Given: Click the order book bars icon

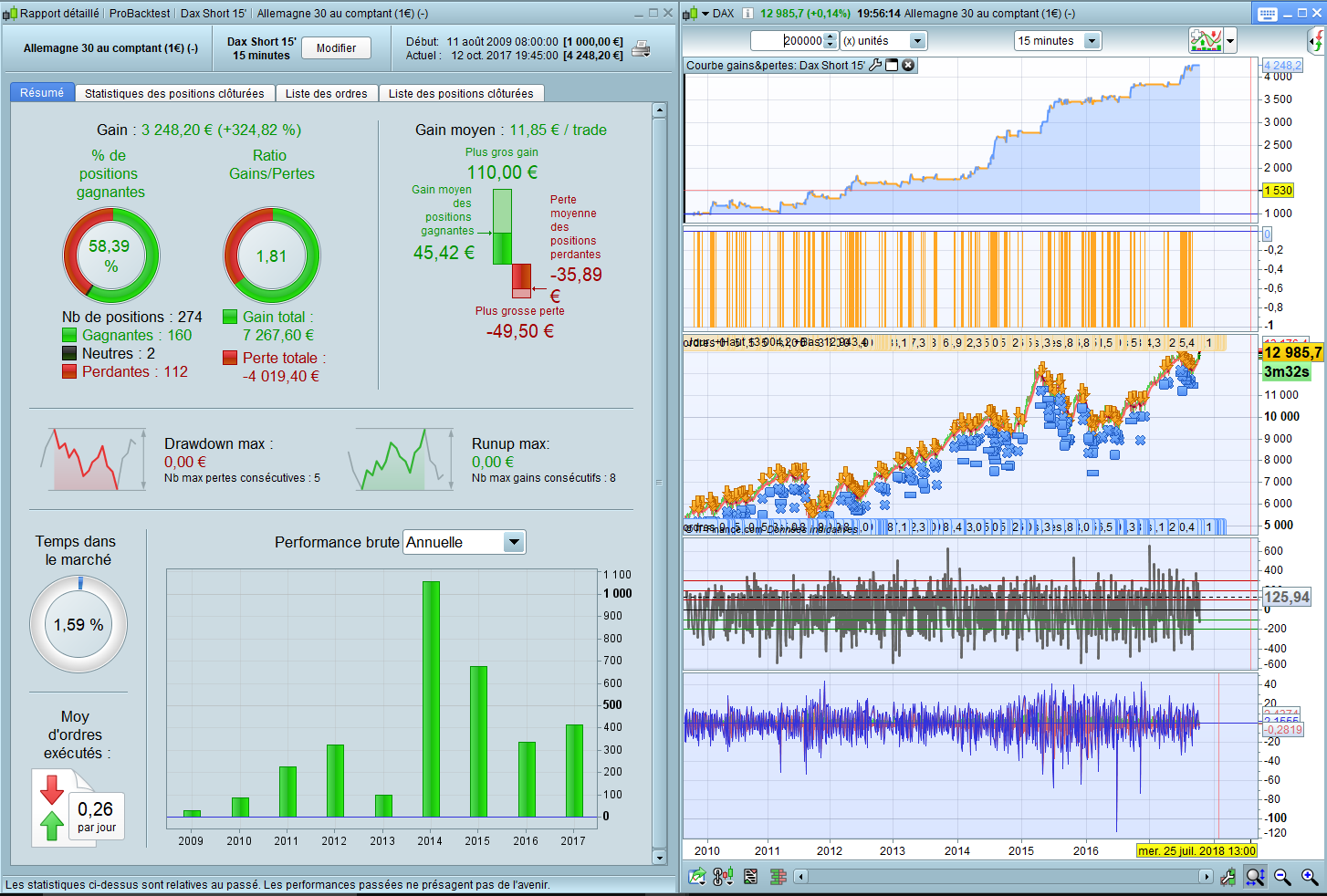Looking at the screenshot, I should 778,877.
